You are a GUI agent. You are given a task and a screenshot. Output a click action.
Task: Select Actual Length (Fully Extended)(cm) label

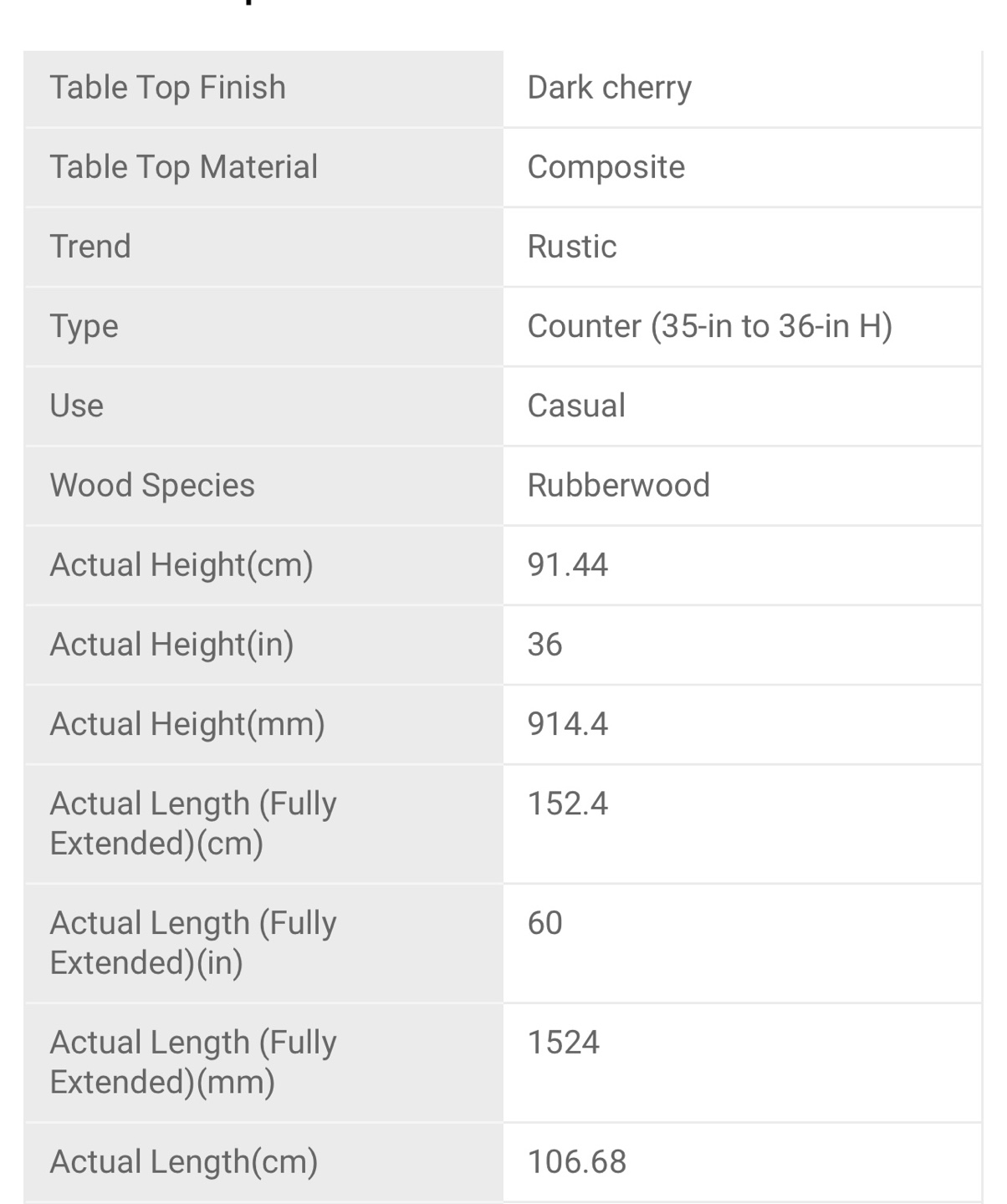click(x=193, y=823)
